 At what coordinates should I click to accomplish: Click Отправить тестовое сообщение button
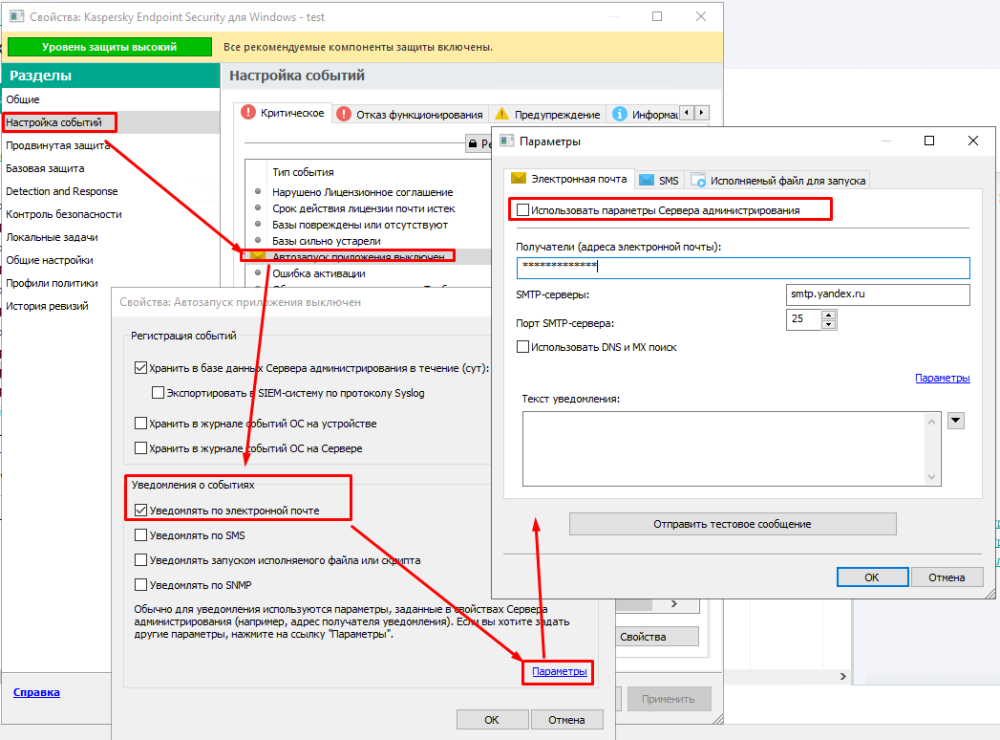[x=732, y=524]
